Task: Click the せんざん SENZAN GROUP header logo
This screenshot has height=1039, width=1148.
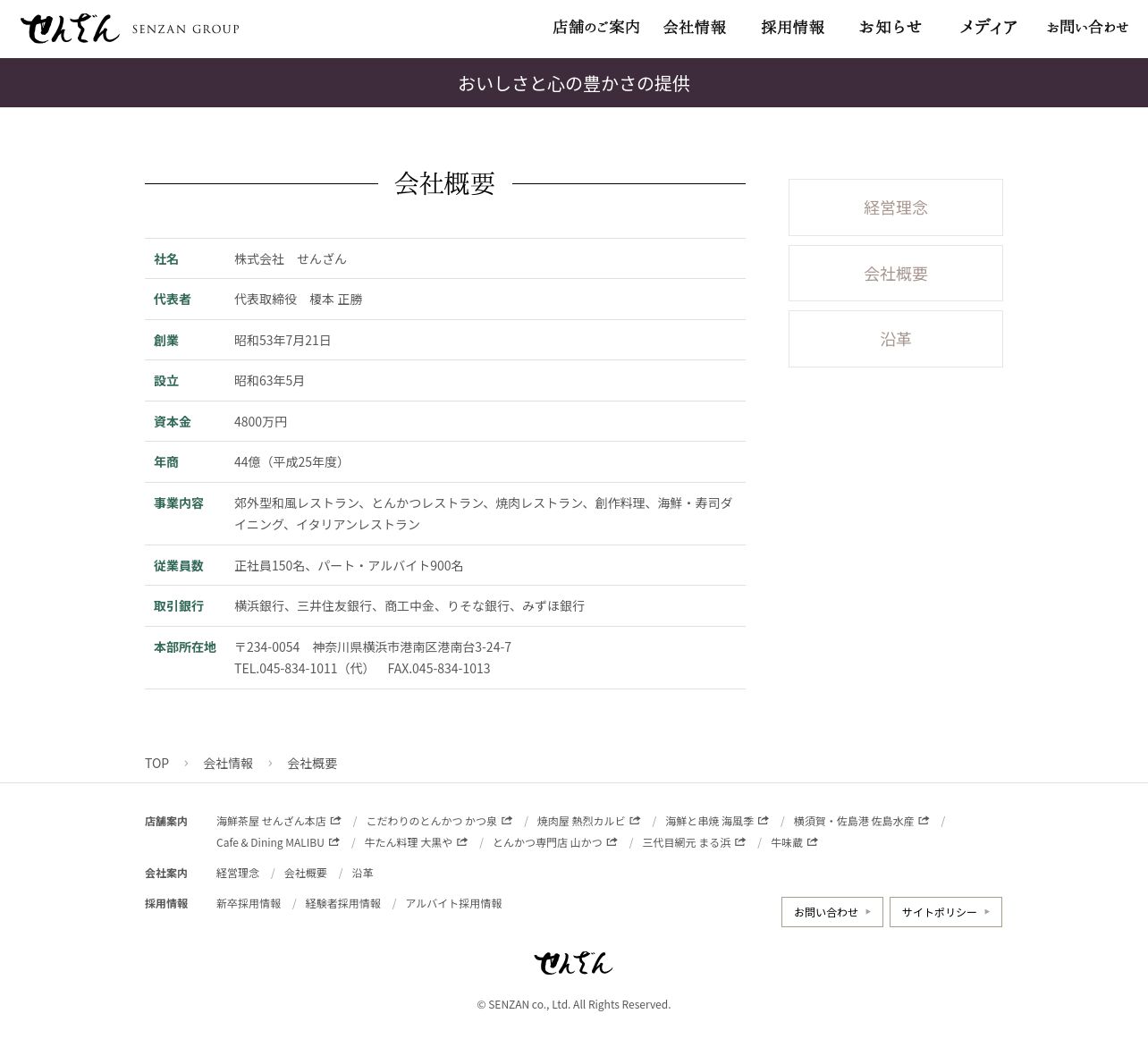Action: 131,29
